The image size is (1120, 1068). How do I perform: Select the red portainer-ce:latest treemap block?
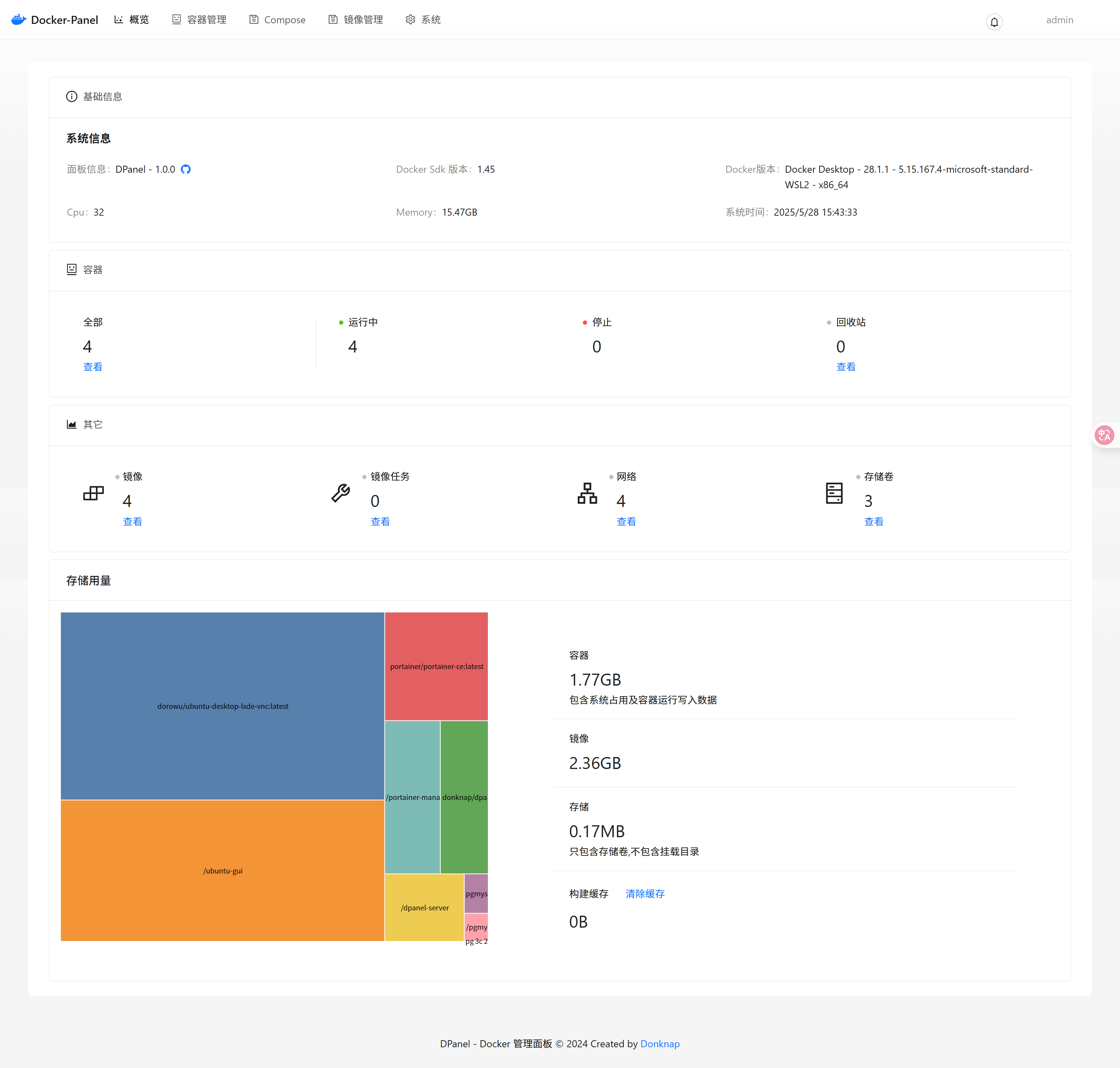[x=437, y=666]
